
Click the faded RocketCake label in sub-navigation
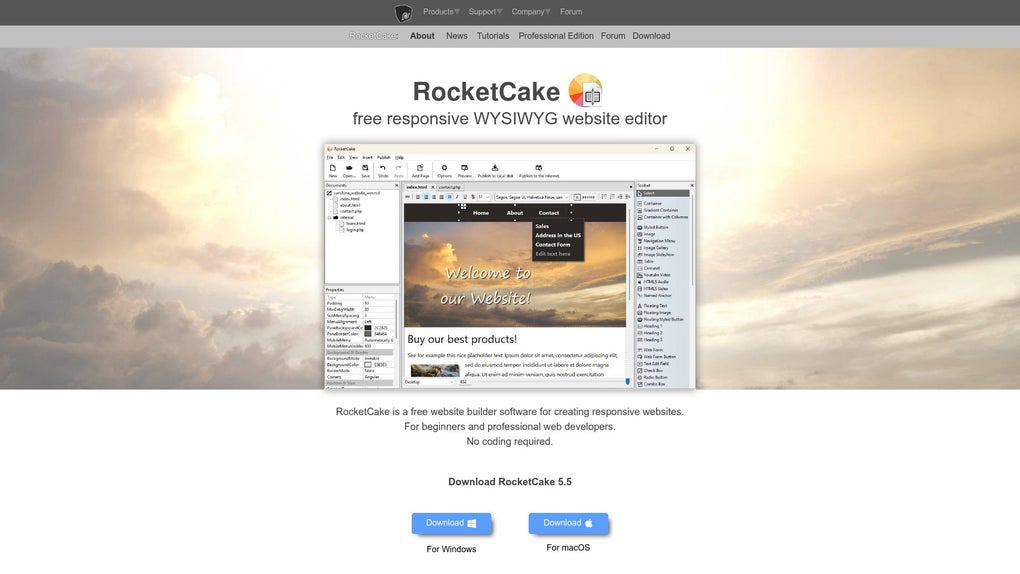click(373, 36)
